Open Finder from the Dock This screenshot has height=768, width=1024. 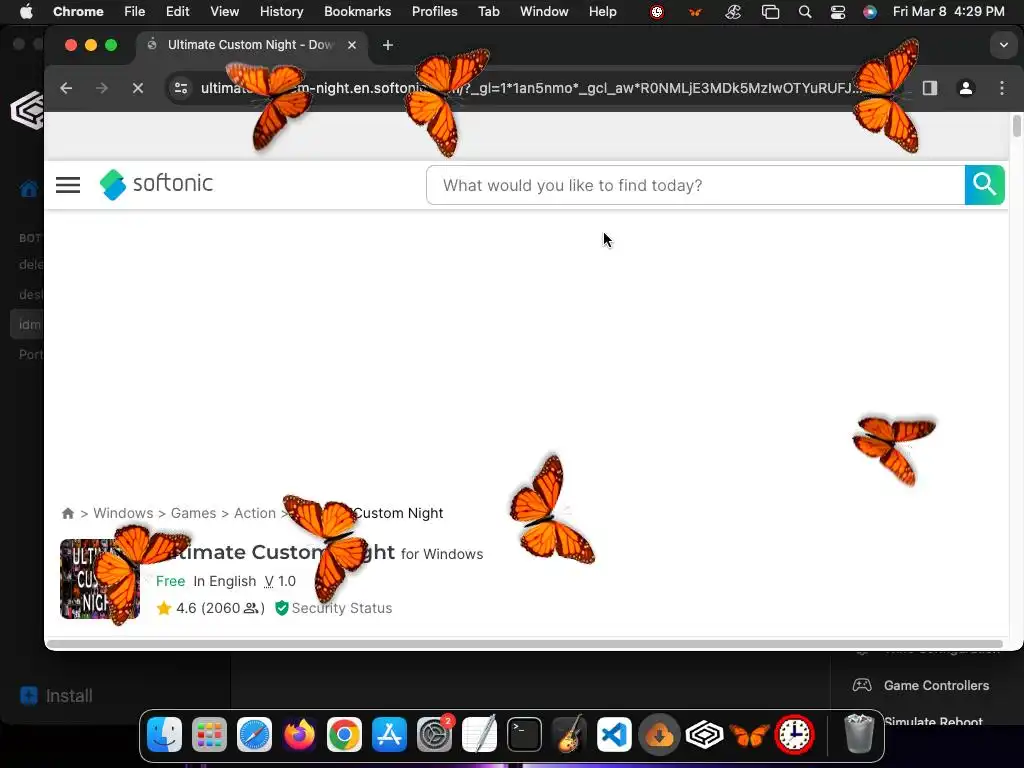click(x=164, y=735)
